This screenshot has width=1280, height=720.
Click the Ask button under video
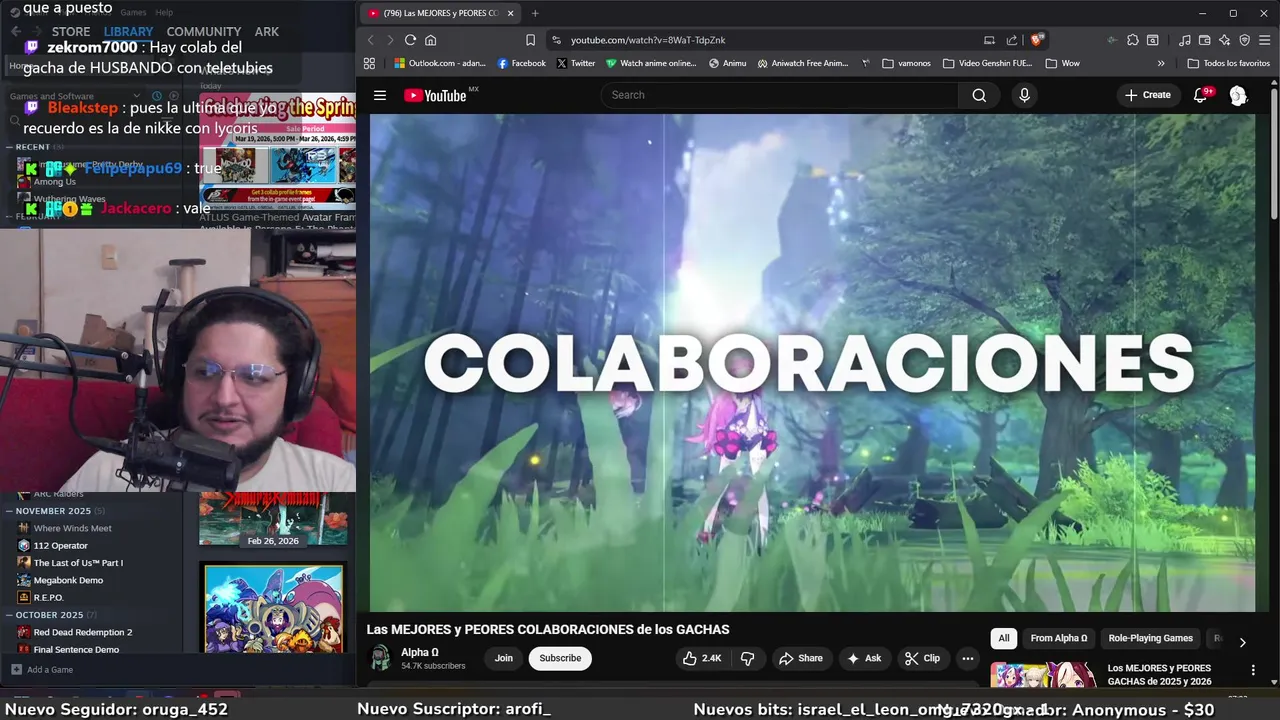864,658
